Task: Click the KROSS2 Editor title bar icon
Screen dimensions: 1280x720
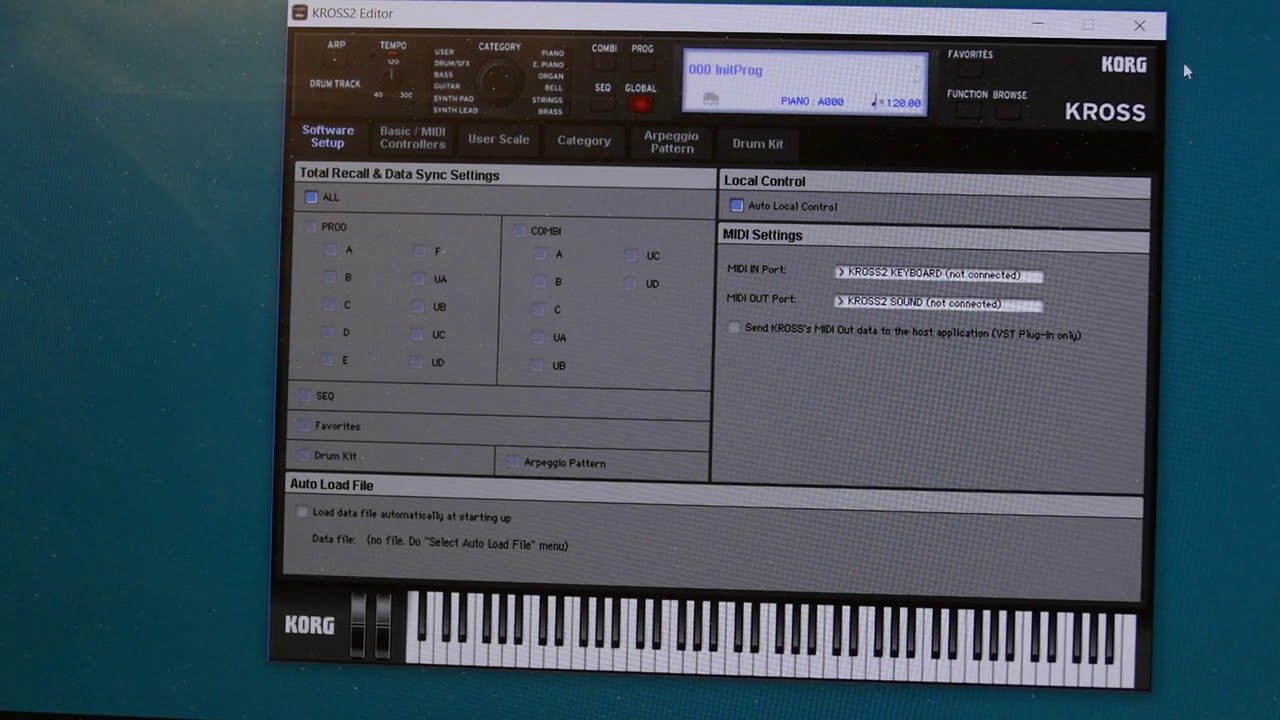Action: click(x=299, y=12)
